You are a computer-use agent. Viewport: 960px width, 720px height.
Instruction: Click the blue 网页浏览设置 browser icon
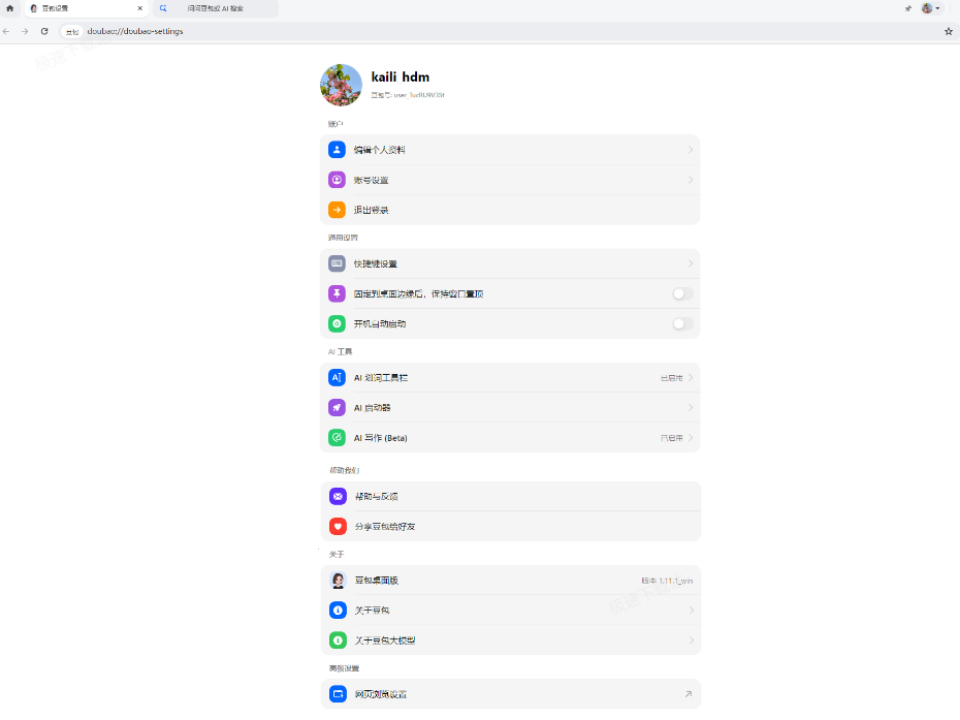[x=338, y=694]
